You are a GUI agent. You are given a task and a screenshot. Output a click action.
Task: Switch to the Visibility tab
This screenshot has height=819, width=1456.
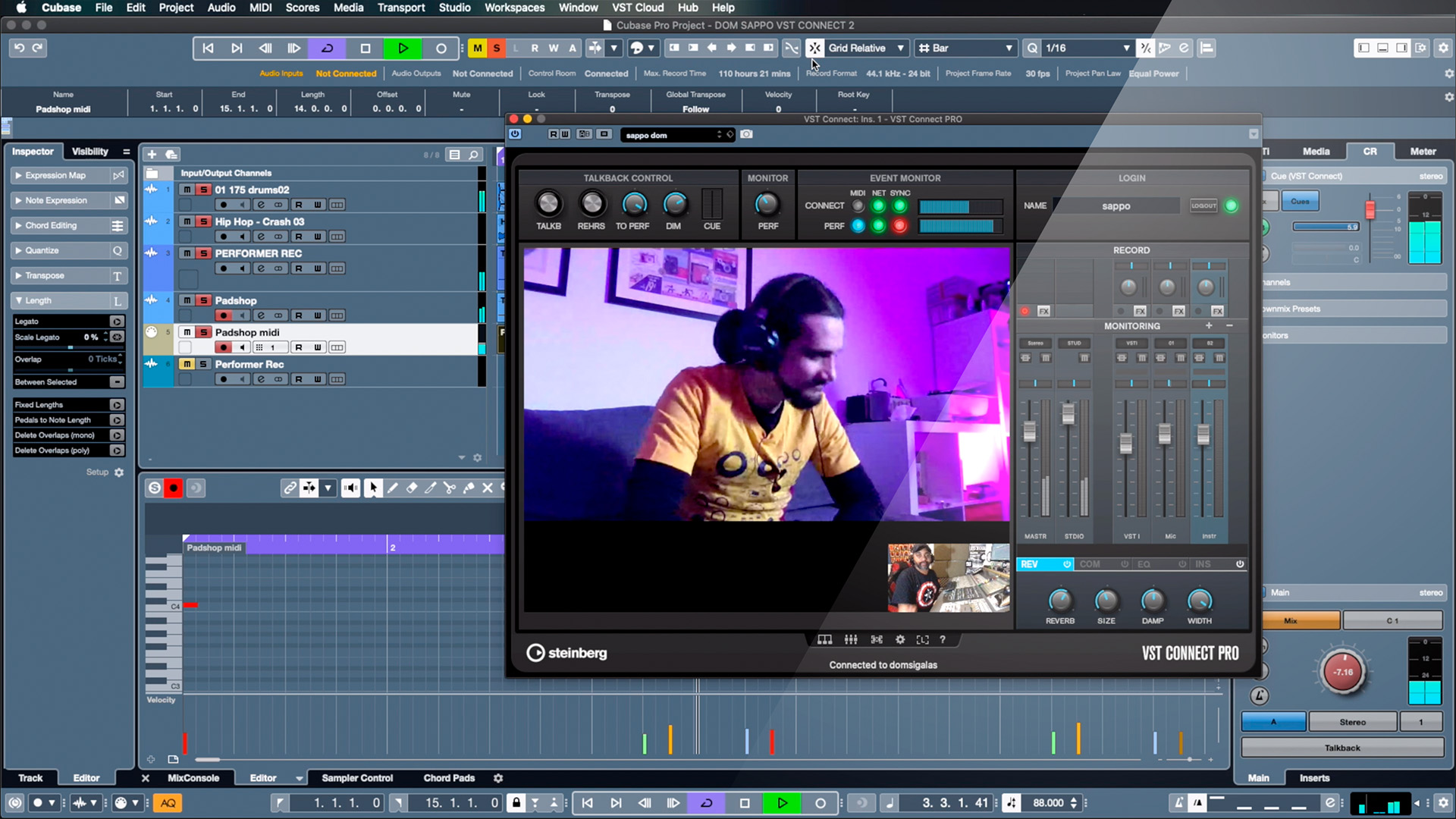(x=89, y=152)
